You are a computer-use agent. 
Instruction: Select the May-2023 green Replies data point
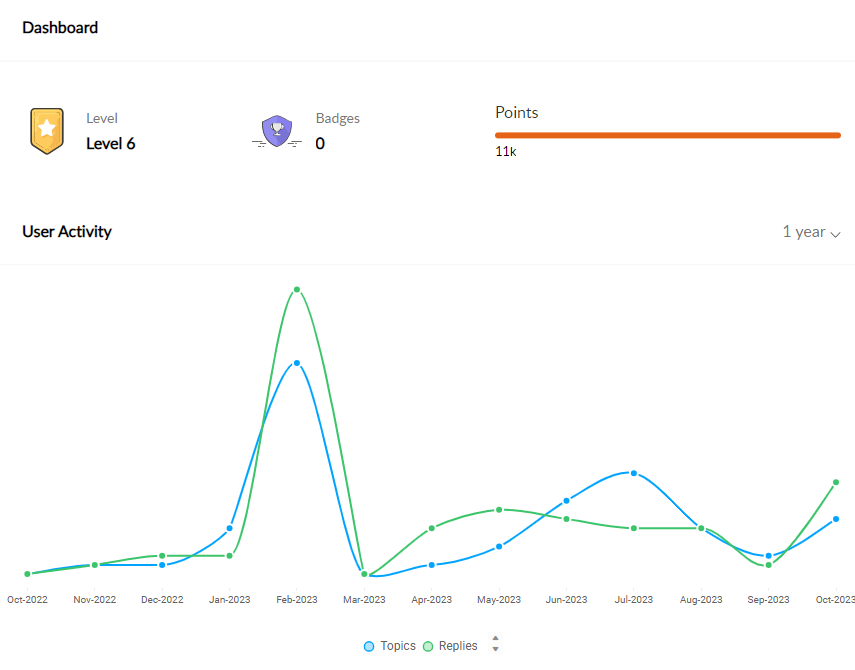coord(499,510)
